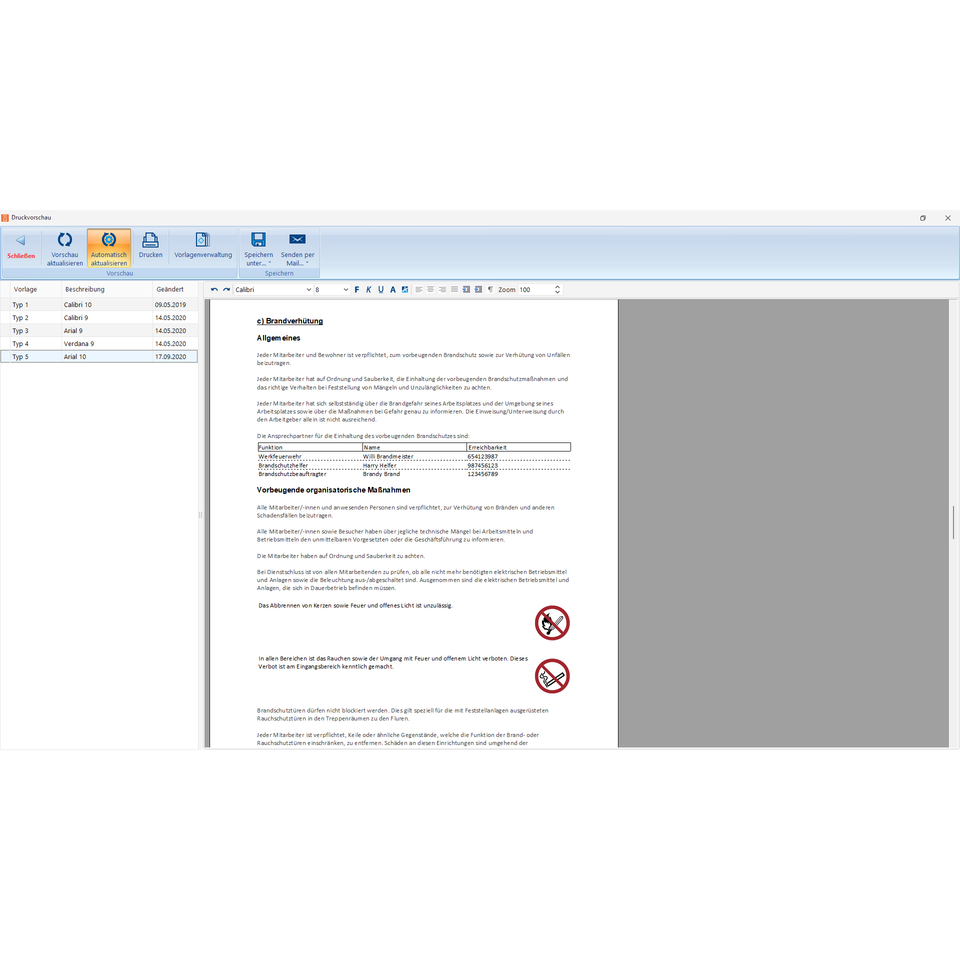The image size is (960, 960).
Task: Click the second indent icon
Action: click(478, 290)
